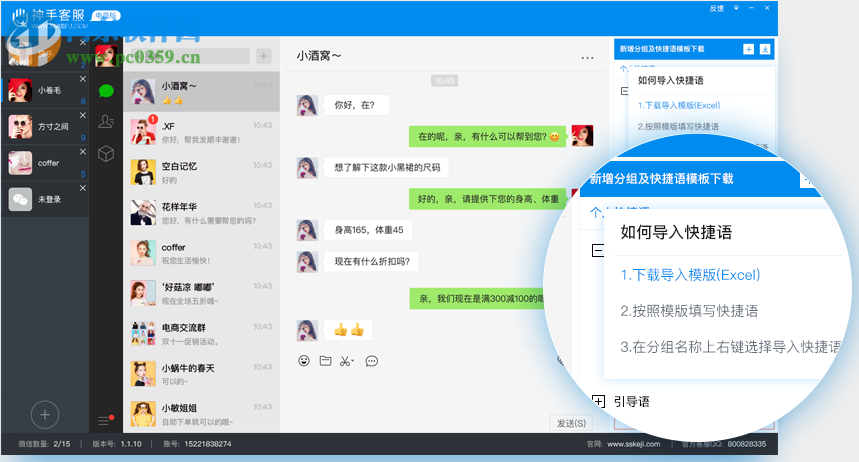859x462 pixels.
Task: Expand the 引导语 group in magnified view
Action: coord(599,401)
